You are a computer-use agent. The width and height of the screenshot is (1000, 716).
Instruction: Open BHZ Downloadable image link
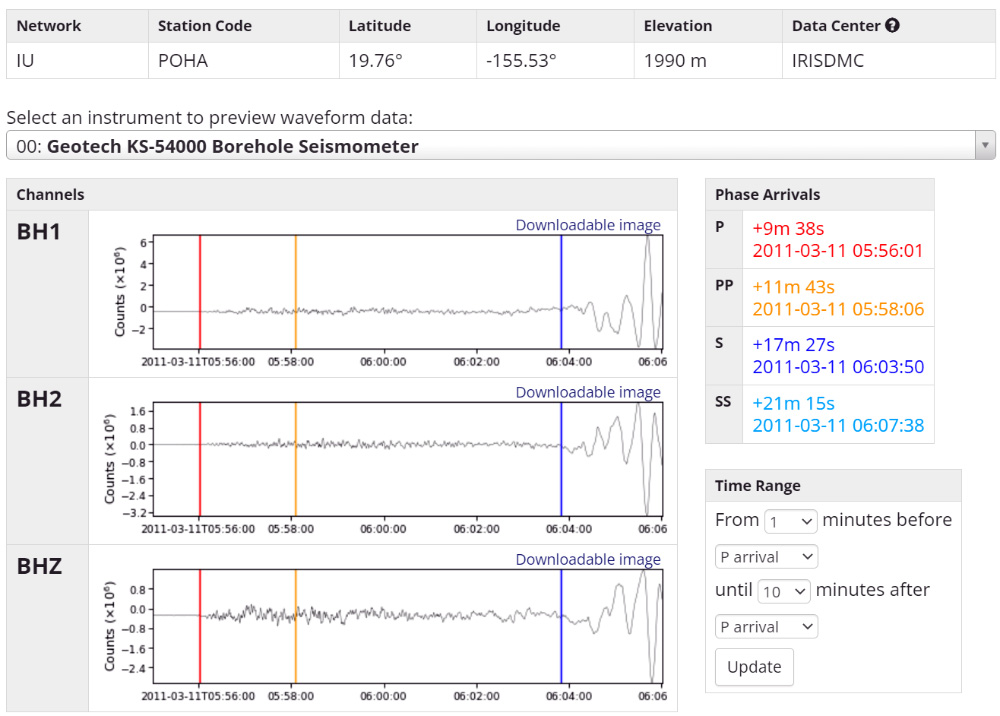(588, 559)
